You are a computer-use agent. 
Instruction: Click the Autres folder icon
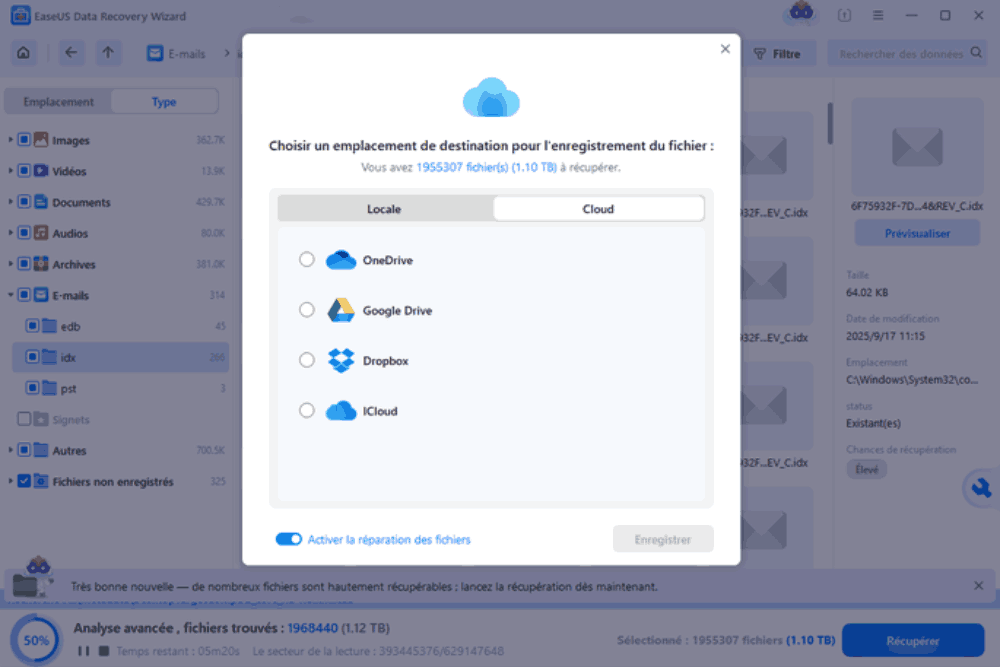pyautogui.click(x=41, y=450)
